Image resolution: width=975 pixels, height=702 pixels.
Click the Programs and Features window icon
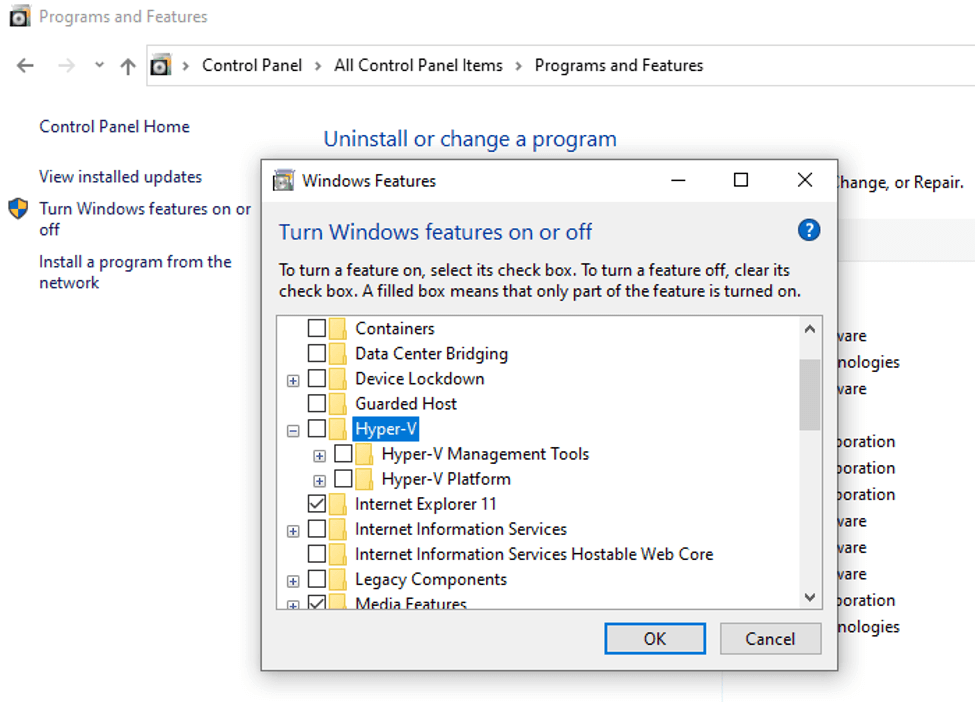[19, 16]
